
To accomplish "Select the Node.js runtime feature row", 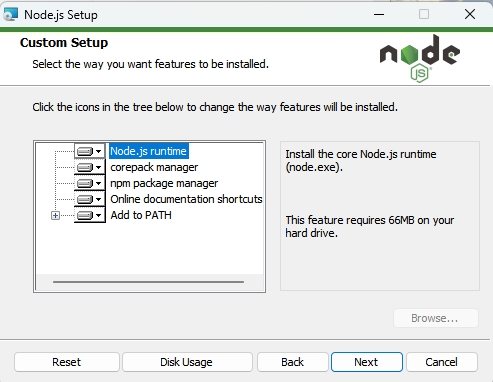I will point(148,151).
